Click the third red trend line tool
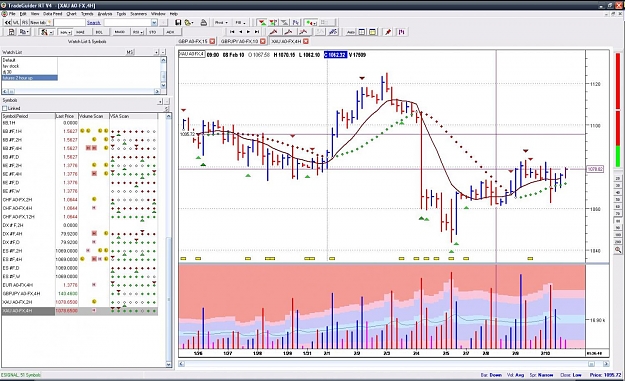 point(303,32)
